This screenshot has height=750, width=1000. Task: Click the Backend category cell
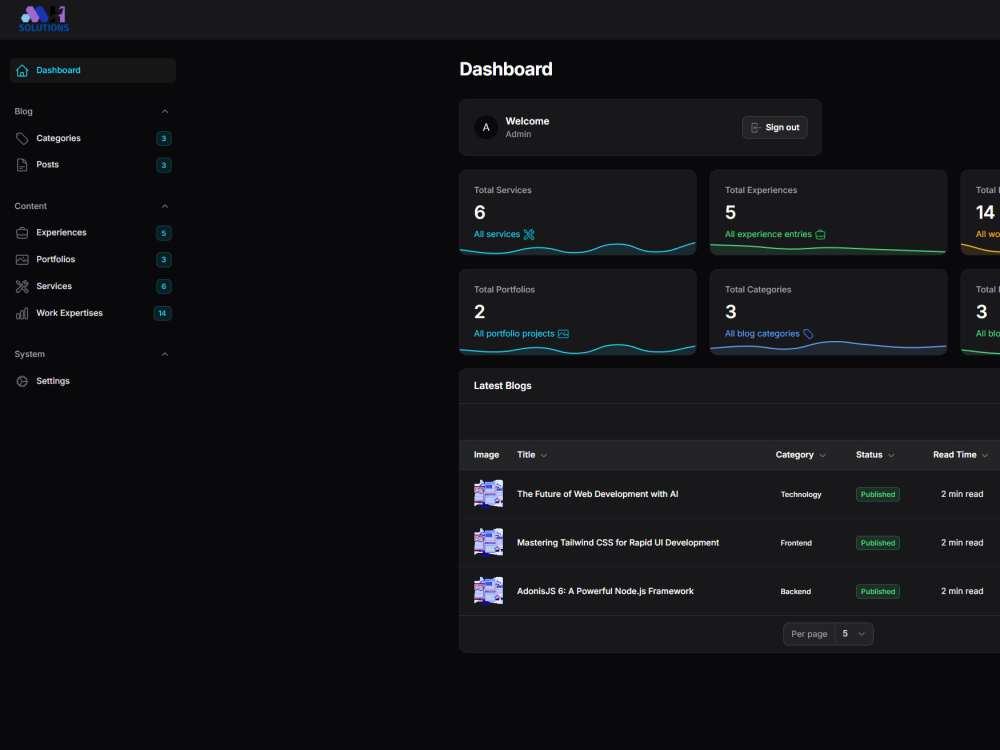[x=796, y=592]
